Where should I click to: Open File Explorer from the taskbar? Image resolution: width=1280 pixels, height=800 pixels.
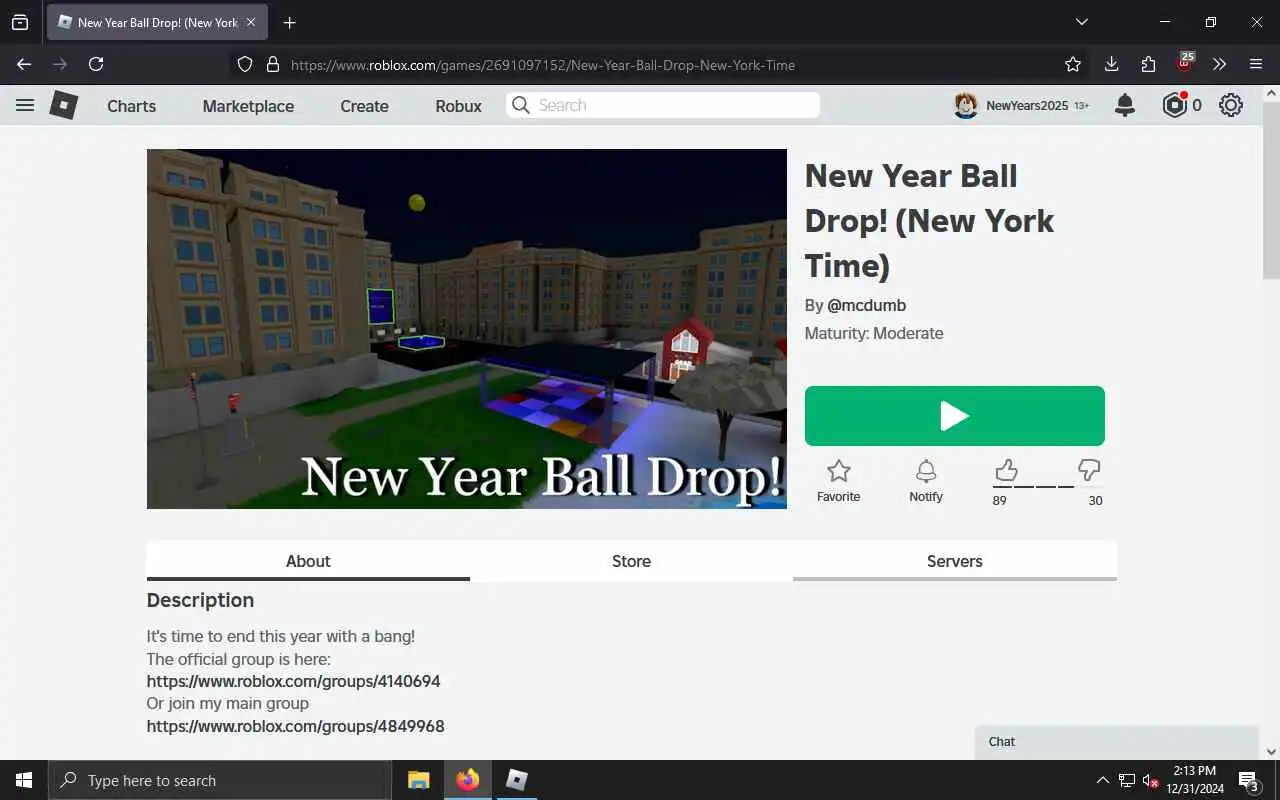418,780
